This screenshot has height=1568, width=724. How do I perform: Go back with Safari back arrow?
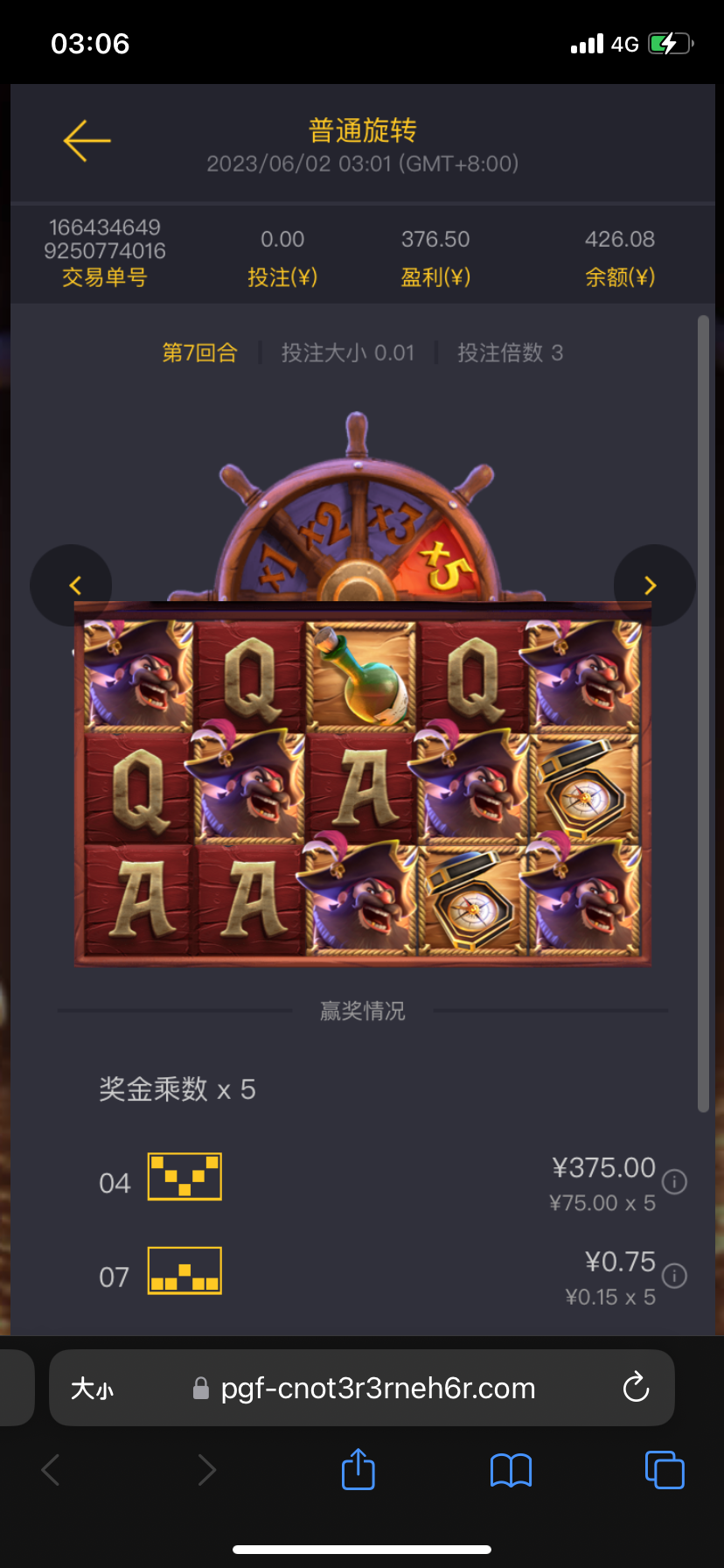pos(51,1470)
